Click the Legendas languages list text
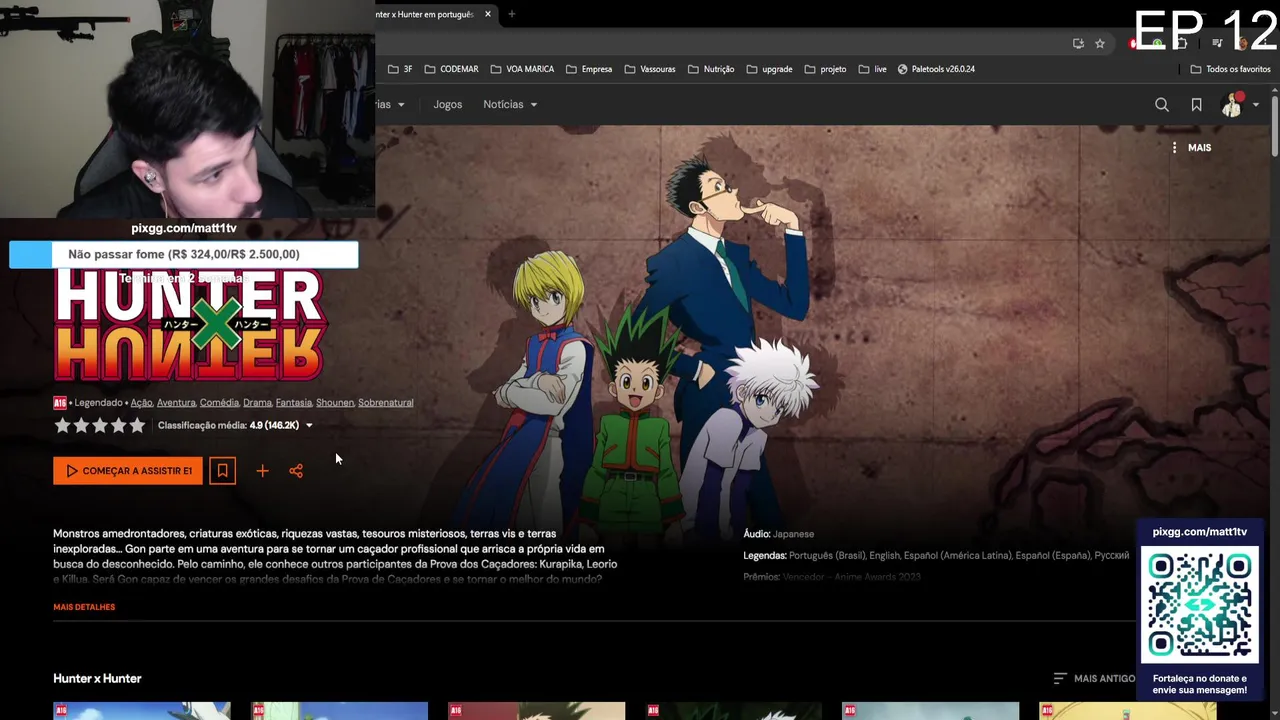Image resolution: width=1280 pixels, height=720 pixels. [x=936, y=555]
